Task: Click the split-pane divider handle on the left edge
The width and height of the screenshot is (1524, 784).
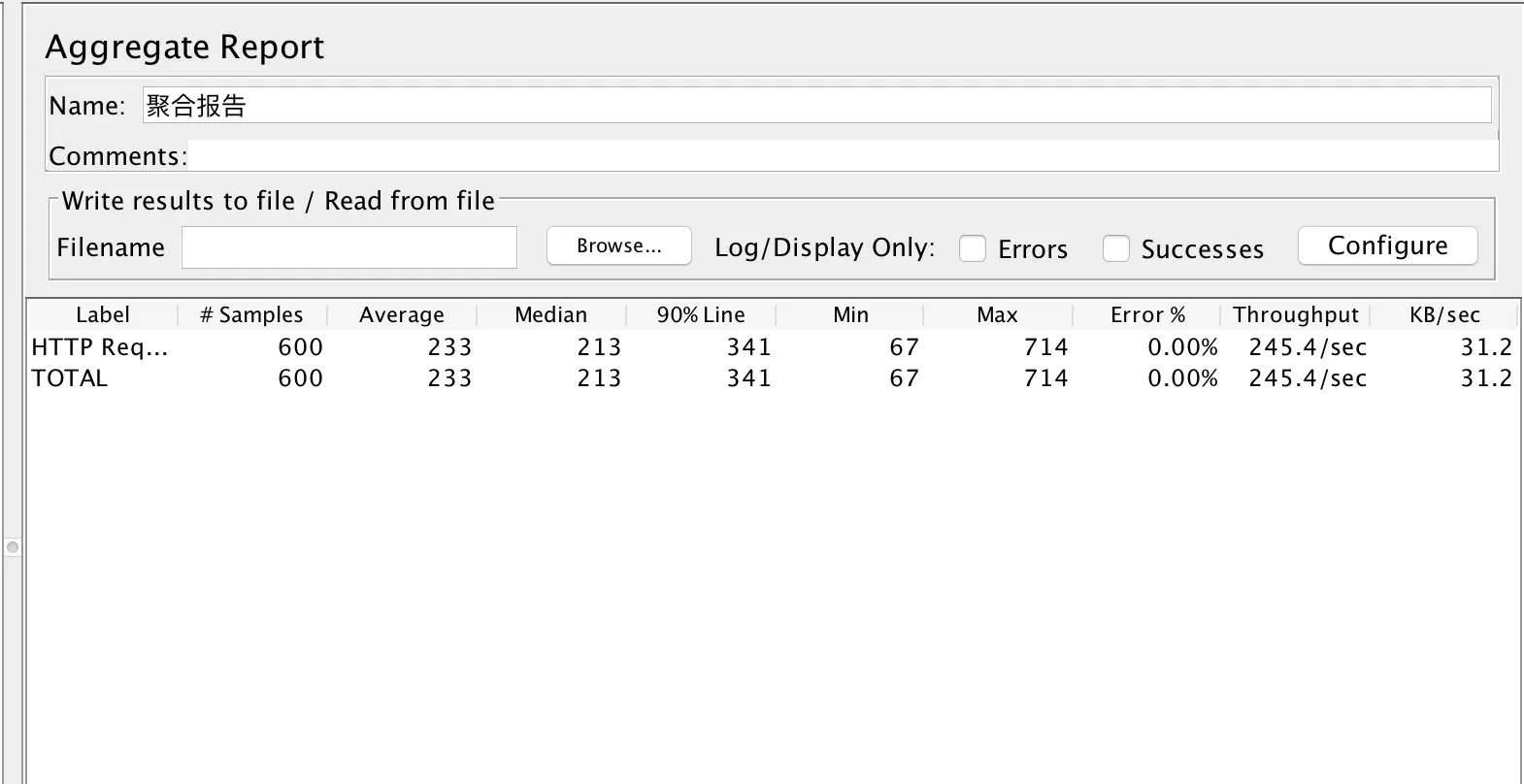Action: (x=13, y=547)
